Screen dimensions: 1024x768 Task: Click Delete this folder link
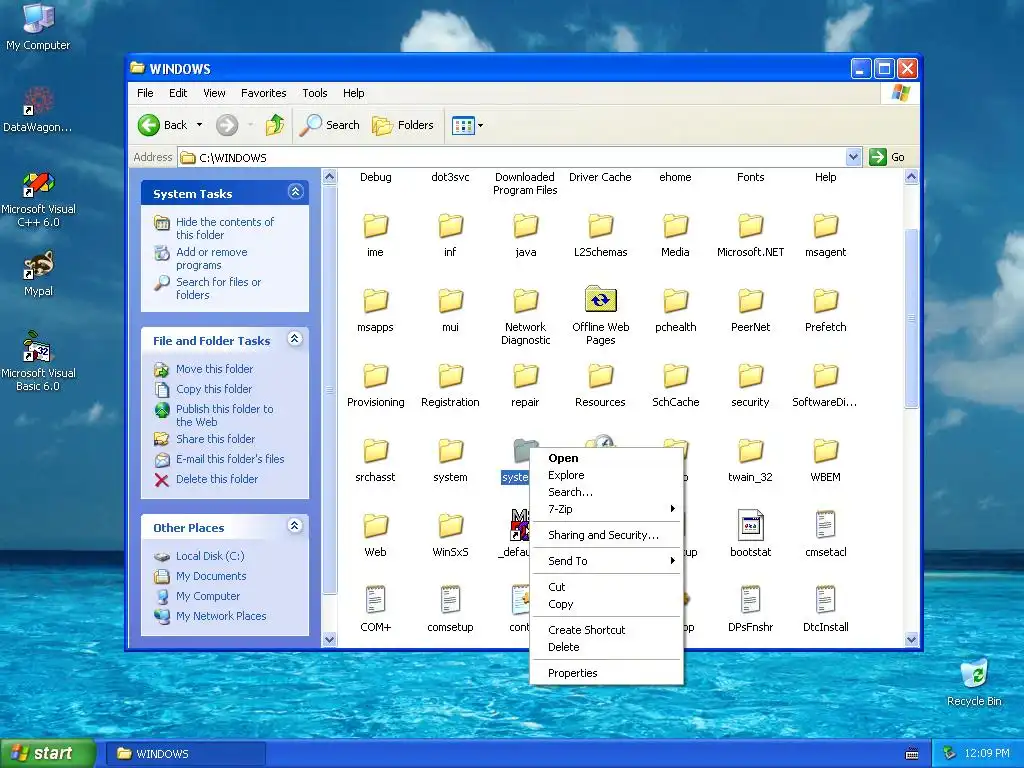pyautogui.click(x=217, y=479)
